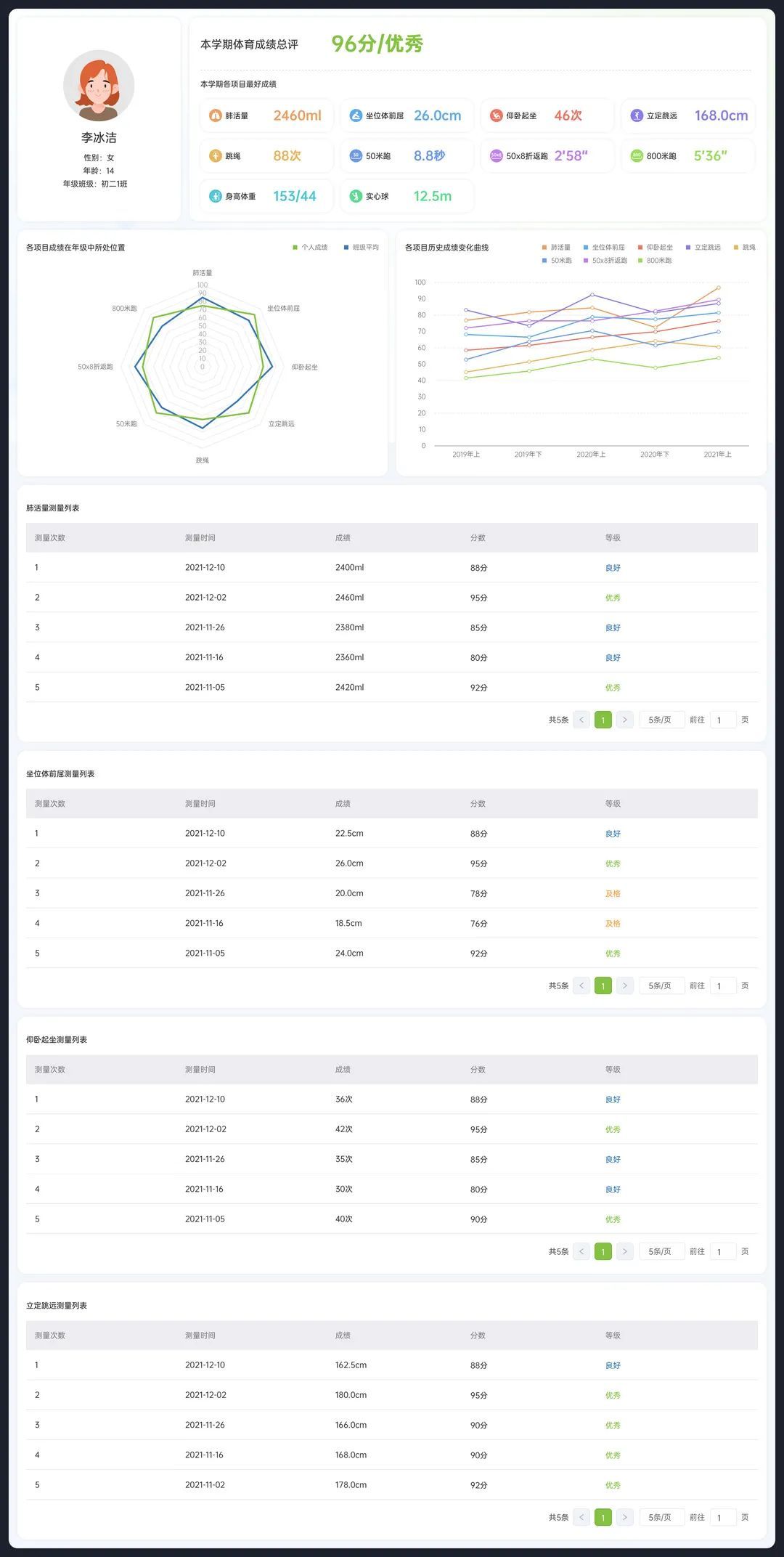Click the 800米跑 green icon
Viewport: 784px width, 1557px height.
(637, 156)
